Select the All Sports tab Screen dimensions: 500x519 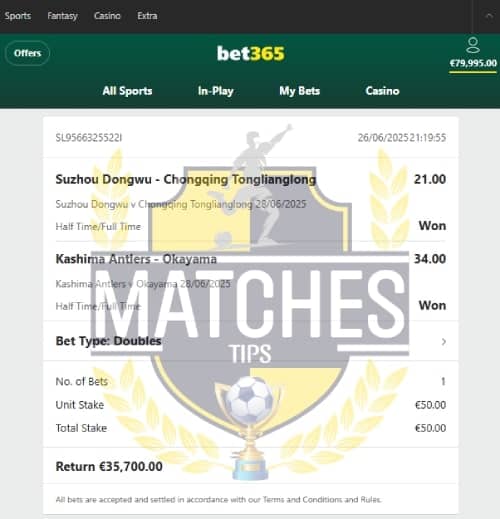click(x=127, y=91)
